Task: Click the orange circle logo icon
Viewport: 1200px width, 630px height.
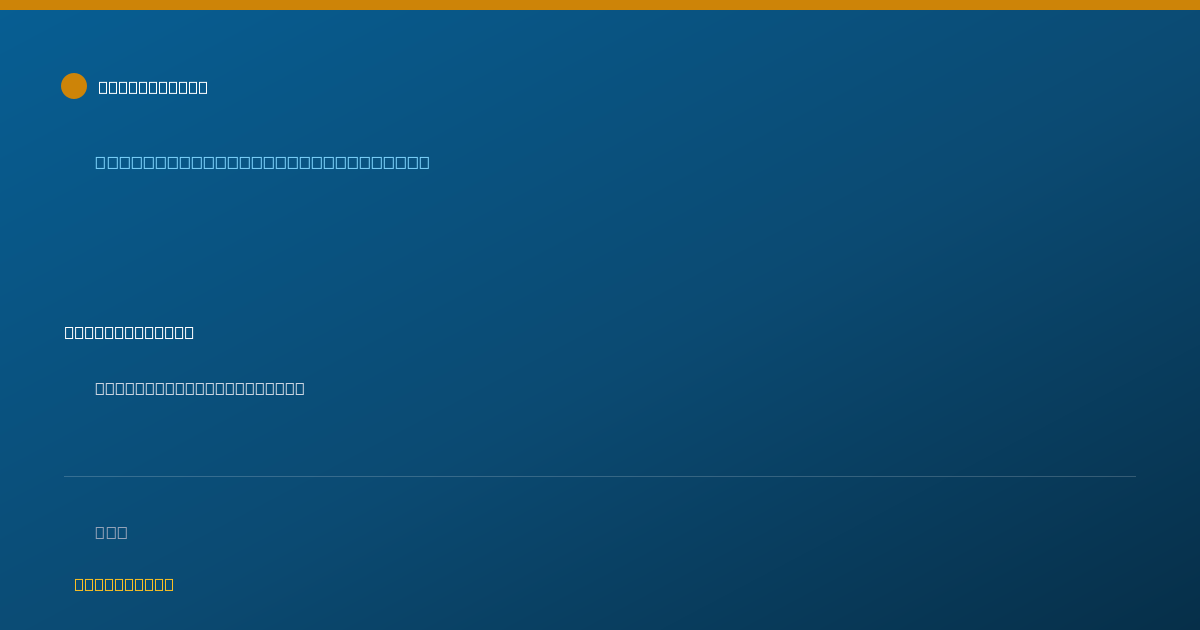Action: pos(74,86)
